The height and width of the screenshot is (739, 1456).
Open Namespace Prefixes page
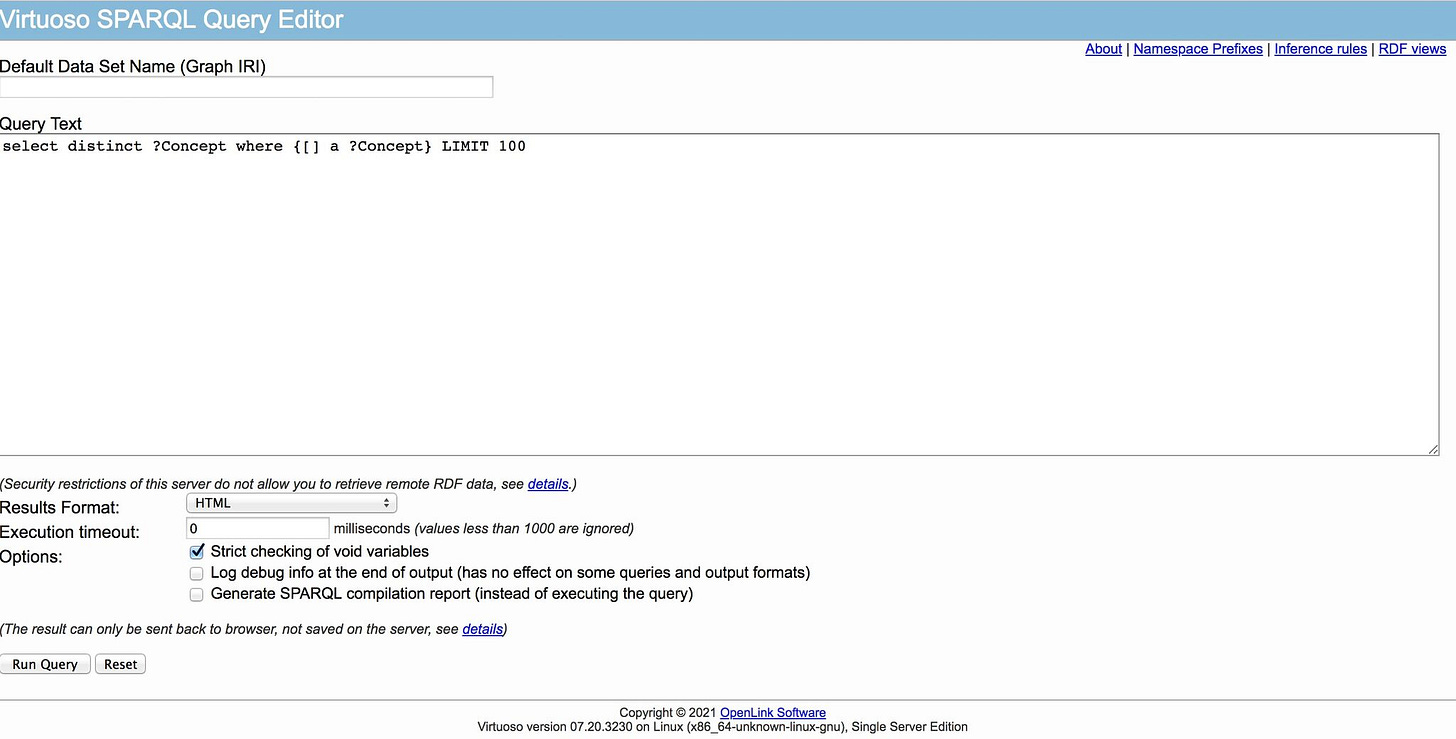point(1198,49)
